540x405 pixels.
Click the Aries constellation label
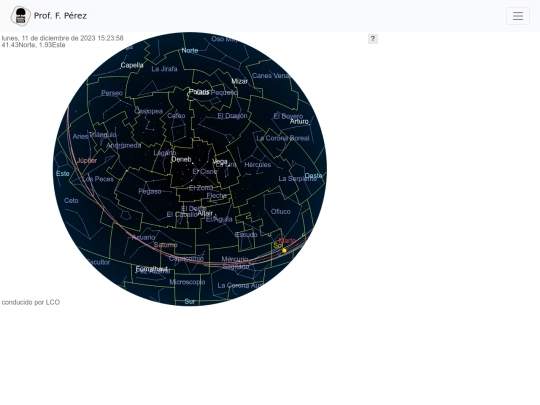tap(80, 137)
